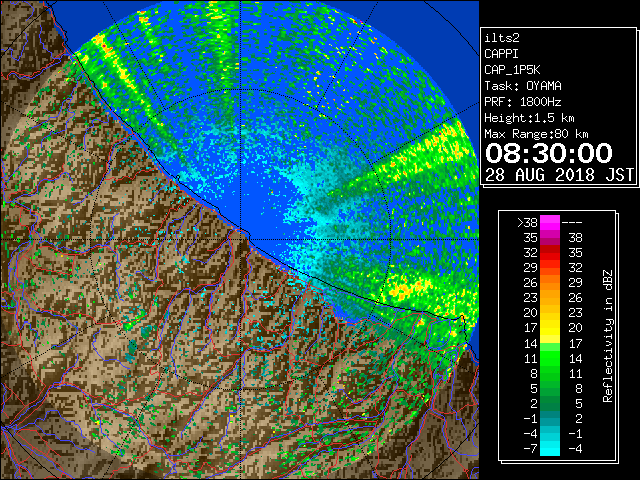Click the "Reflectivity in dBZ" legend title
This screenshot has height=480, width=640.
608,336
